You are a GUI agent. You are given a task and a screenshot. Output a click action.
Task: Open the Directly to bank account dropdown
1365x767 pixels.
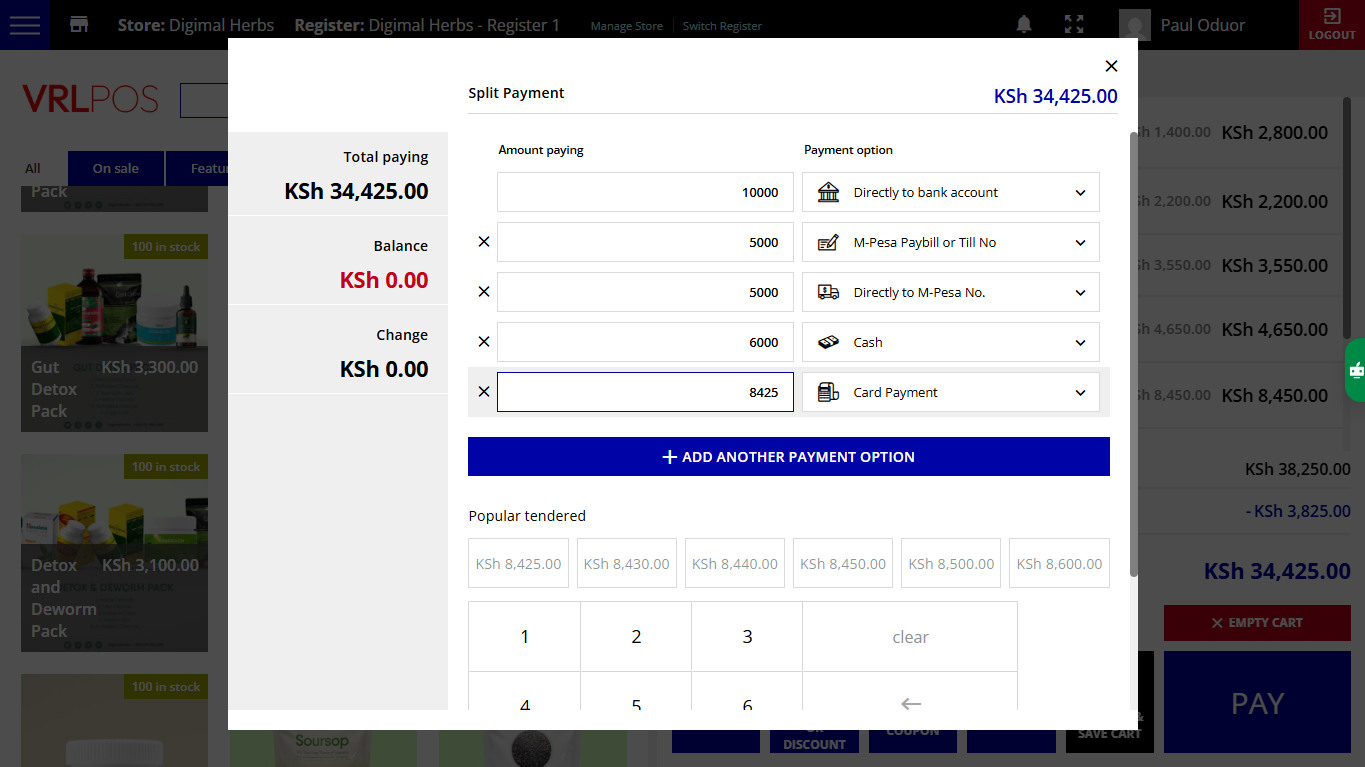(x=950, y=192)
